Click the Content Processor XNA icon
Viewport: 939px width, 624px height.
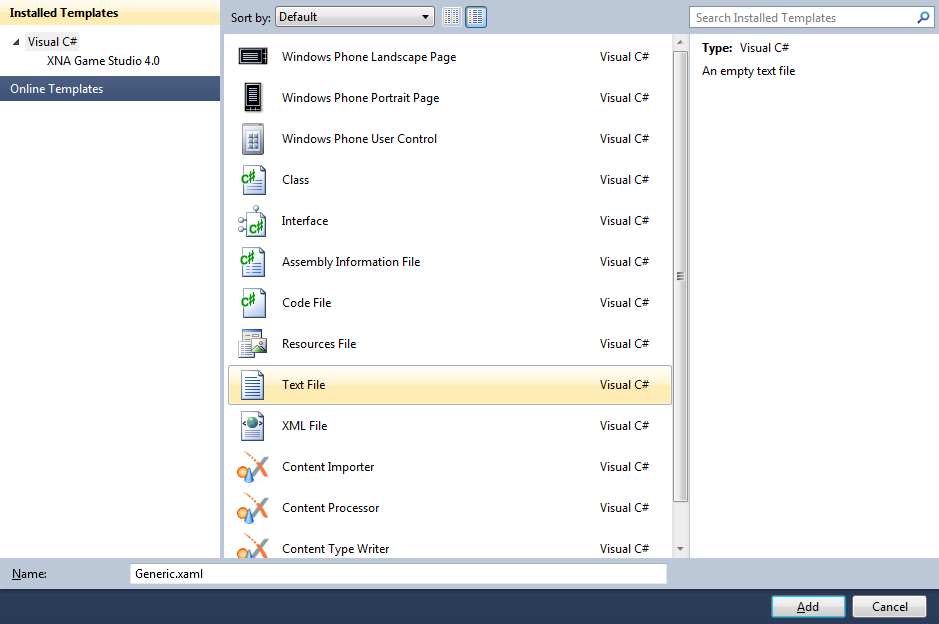point(253,508)
